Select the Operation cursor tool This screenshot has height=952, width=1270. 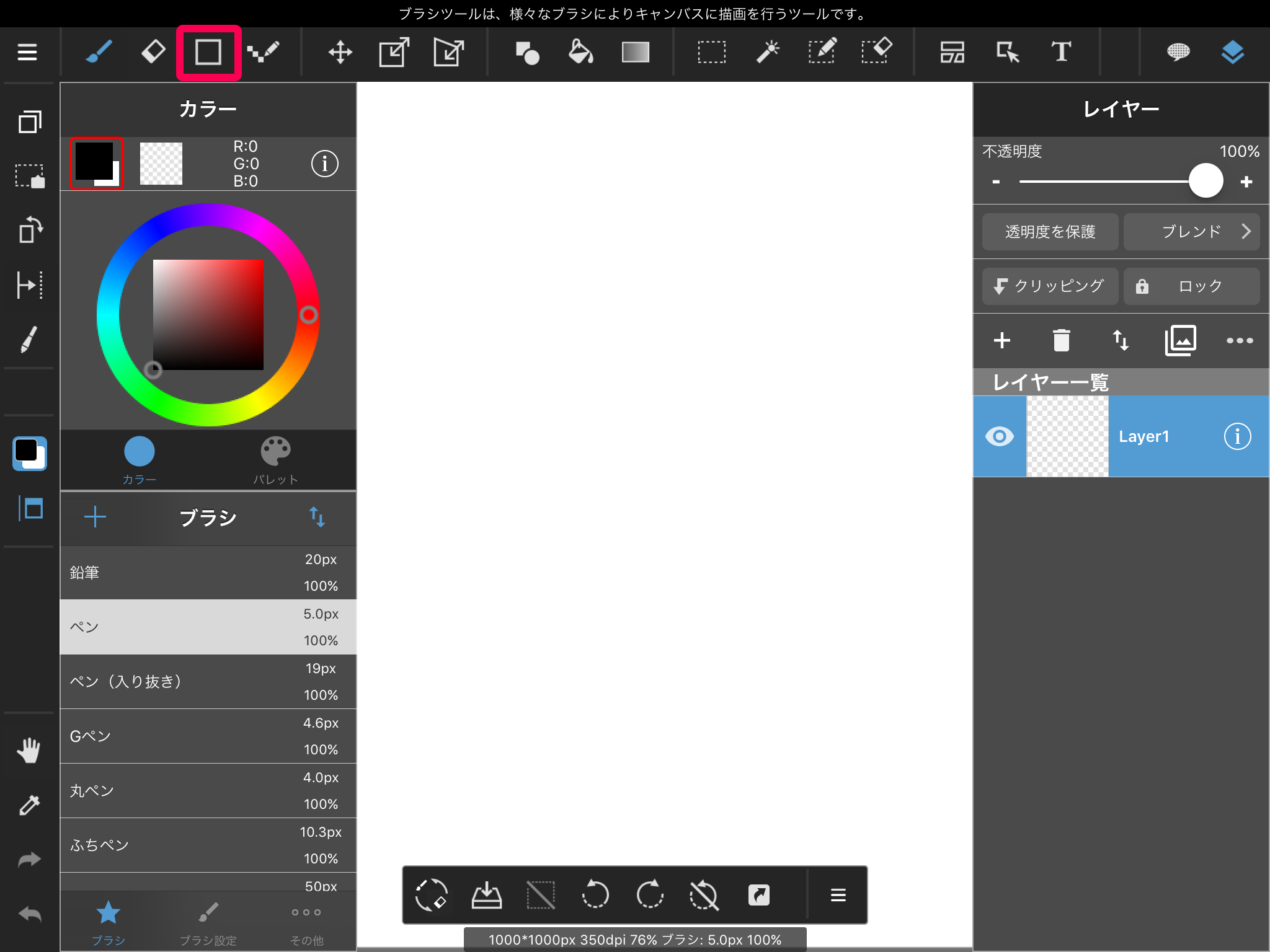pyautogui.click(x=1008, y=52)
